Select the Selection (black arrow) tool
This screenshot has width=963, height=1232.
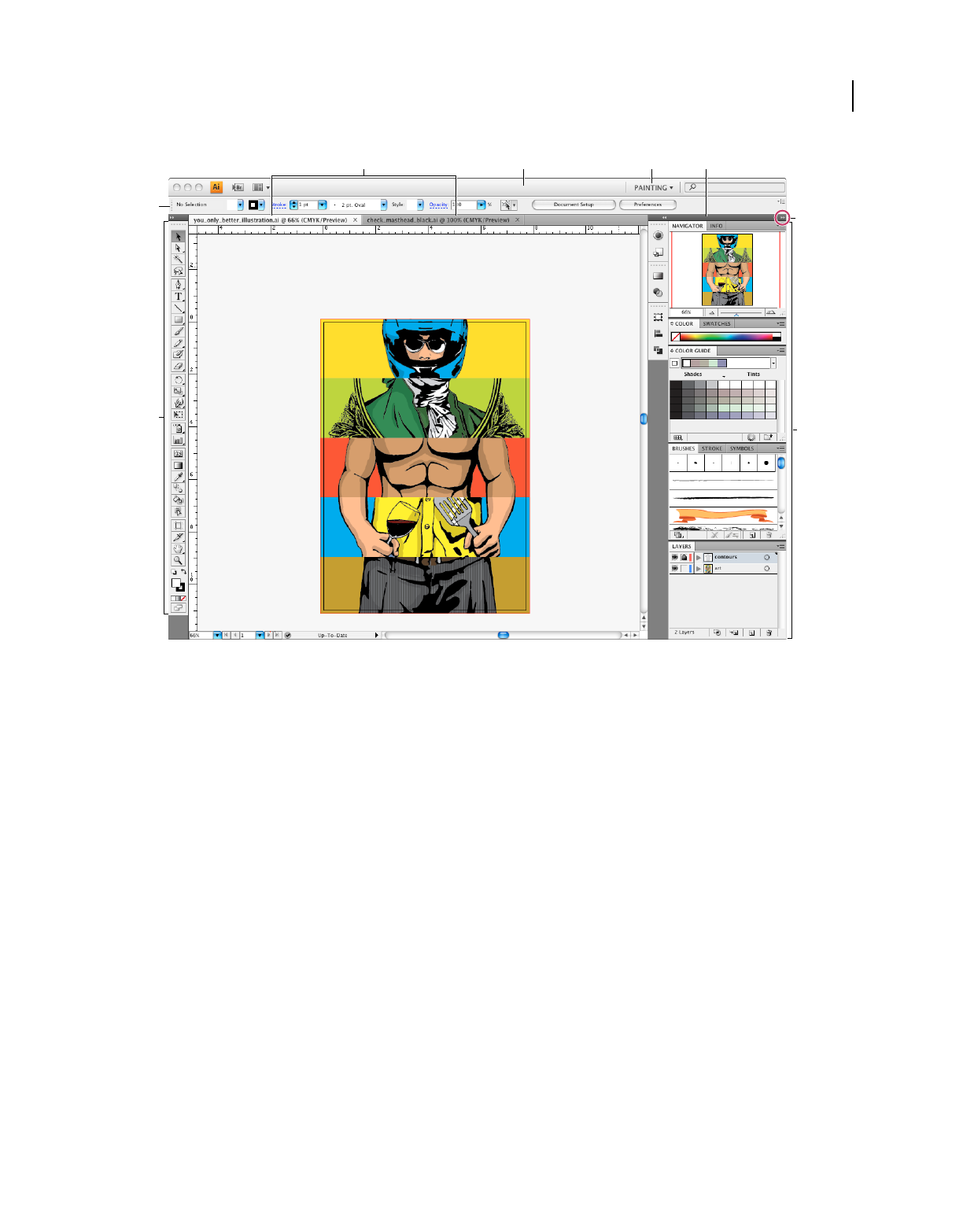tap(178, 237)
